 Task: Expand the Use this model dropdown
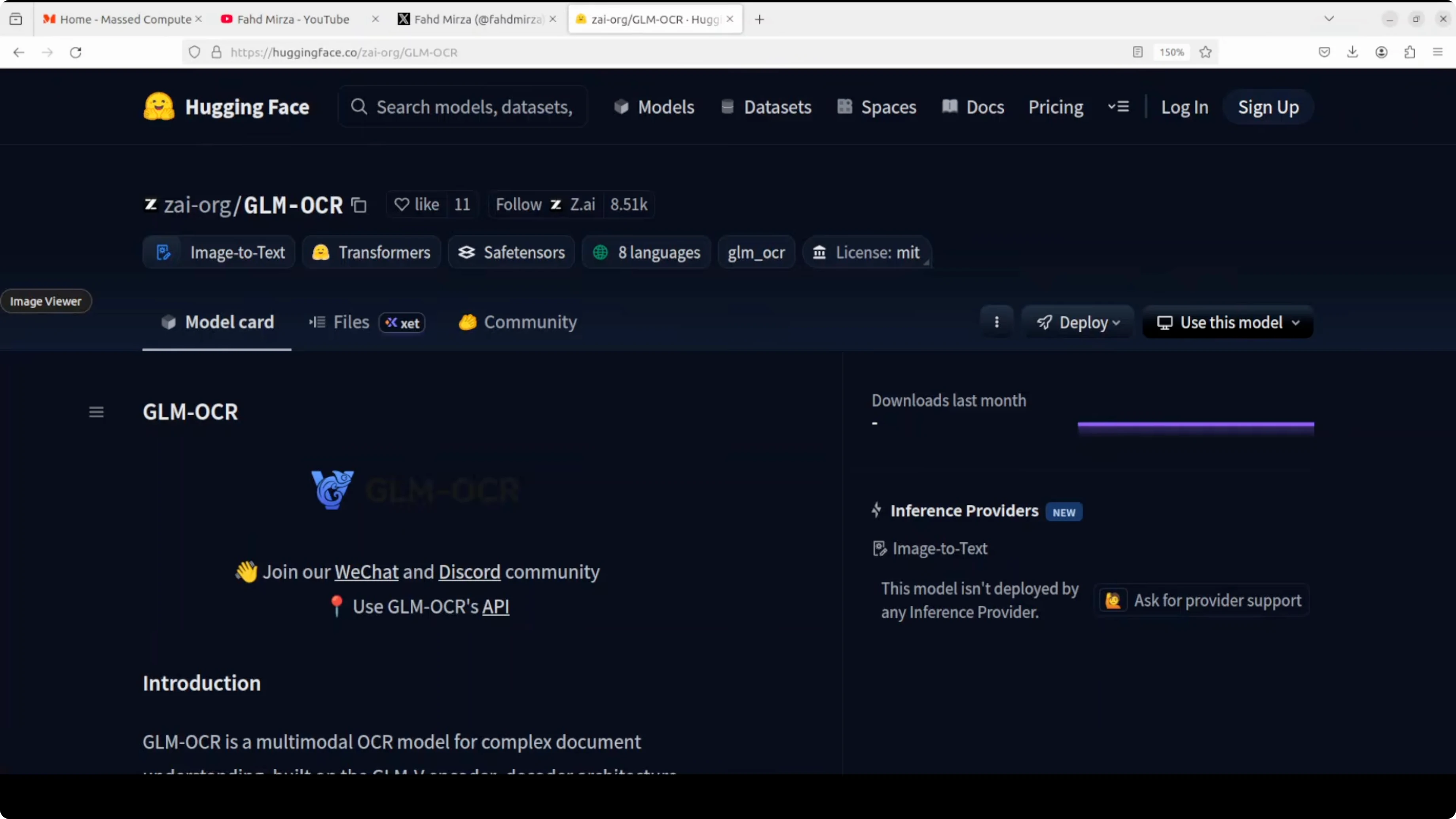click(1228, 322)
